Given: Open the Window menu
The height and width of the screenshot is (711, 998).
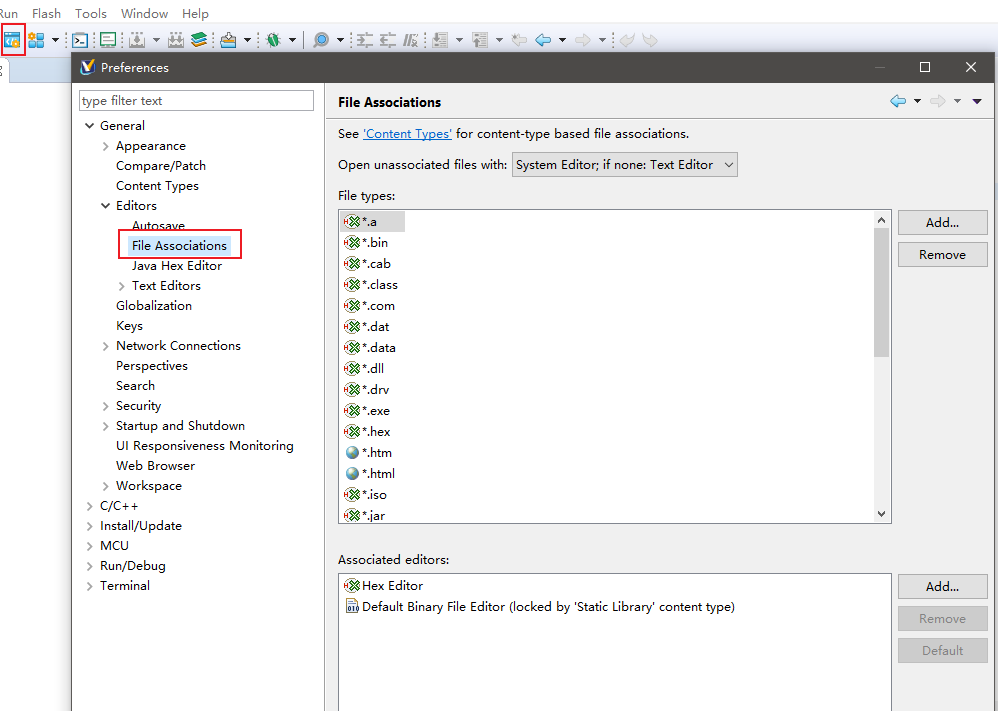Looking at the screenshot, I should coord(144,13).
